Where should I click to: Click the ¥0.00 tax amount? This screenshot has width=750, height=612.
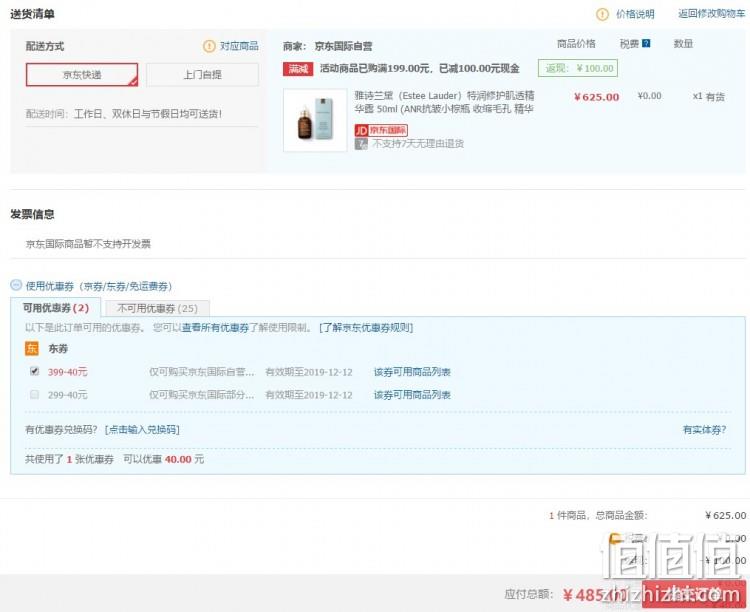[x=650, y=96]
